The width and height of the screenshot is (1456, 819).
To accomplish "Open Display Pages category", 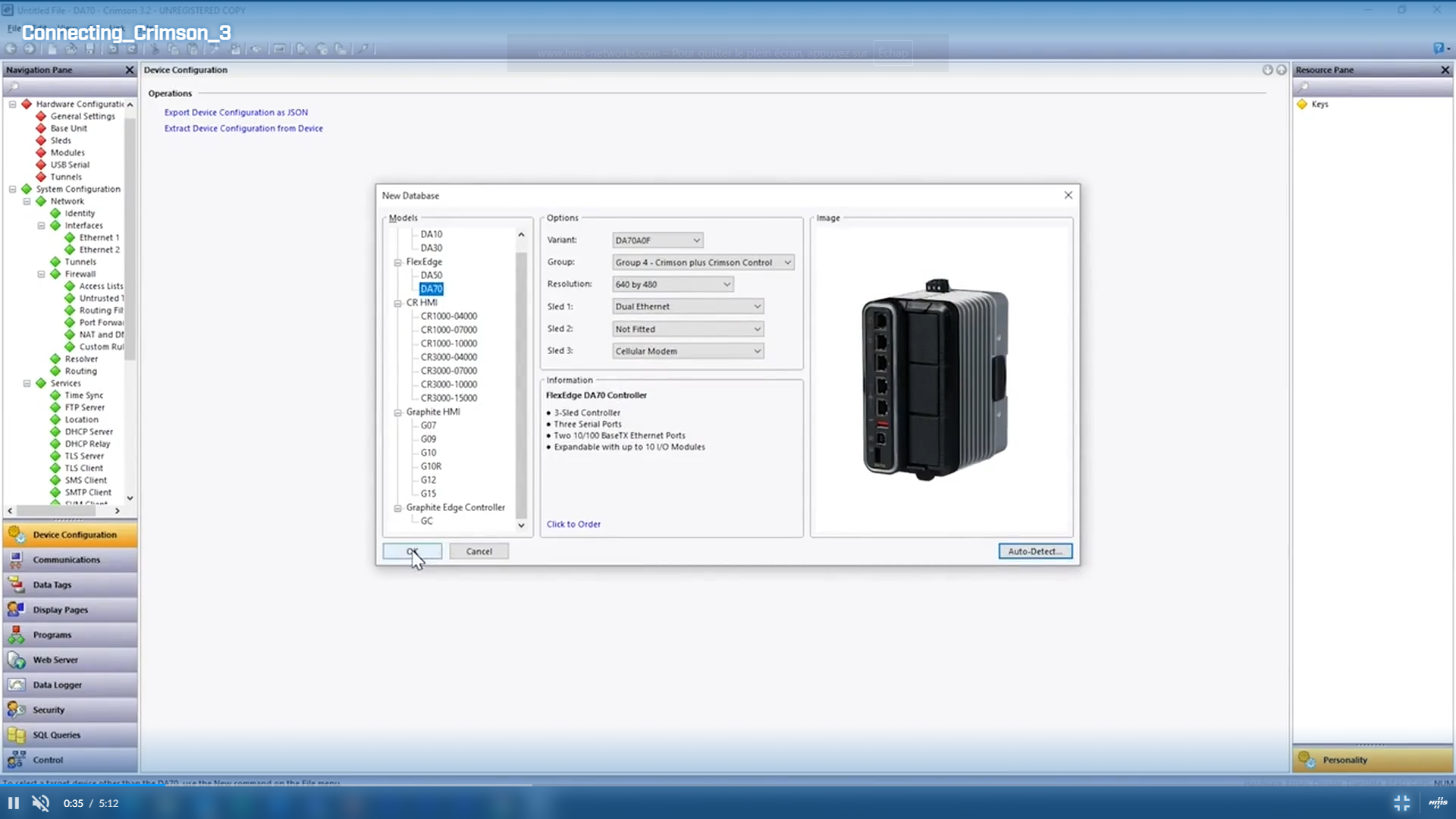I will tap(70, 610).
